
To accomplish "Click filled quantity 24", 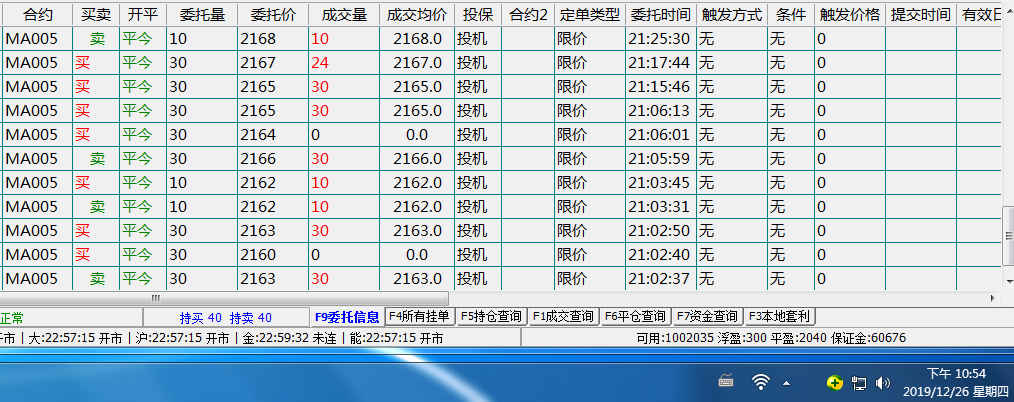I will coord(343,63).
